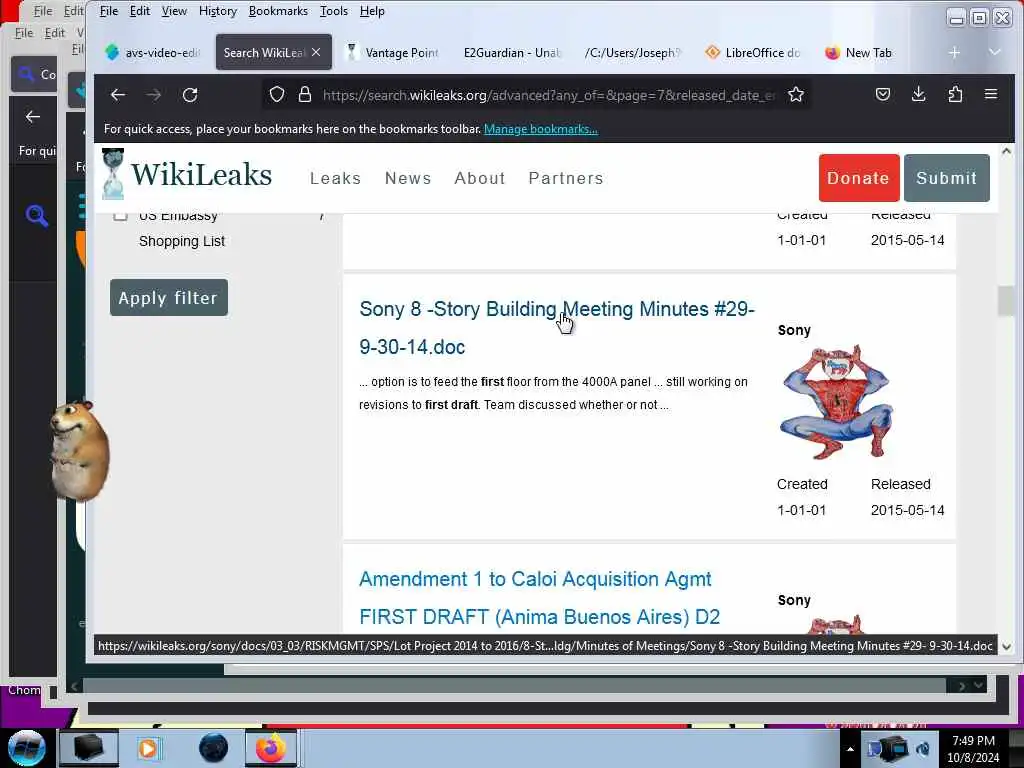Reload the WikiLeaks page
The height and width of the screenshot is (768, 1024).
click(190, 95)
